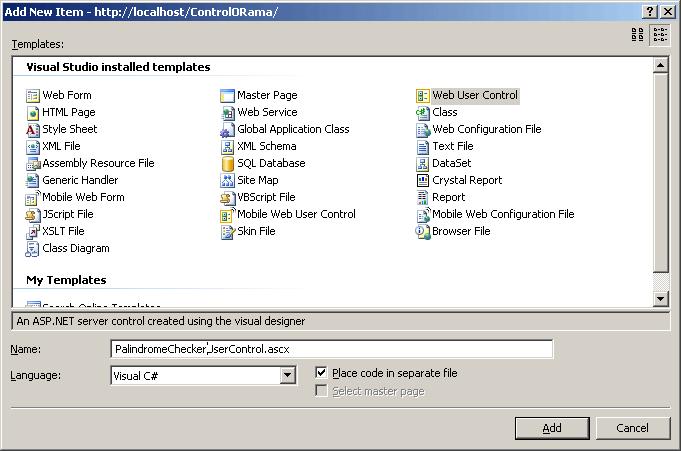This screenshot has height=451, width=681.
Task: Select the Assembly Resource File icon
Action: click(x=33, y=163)
